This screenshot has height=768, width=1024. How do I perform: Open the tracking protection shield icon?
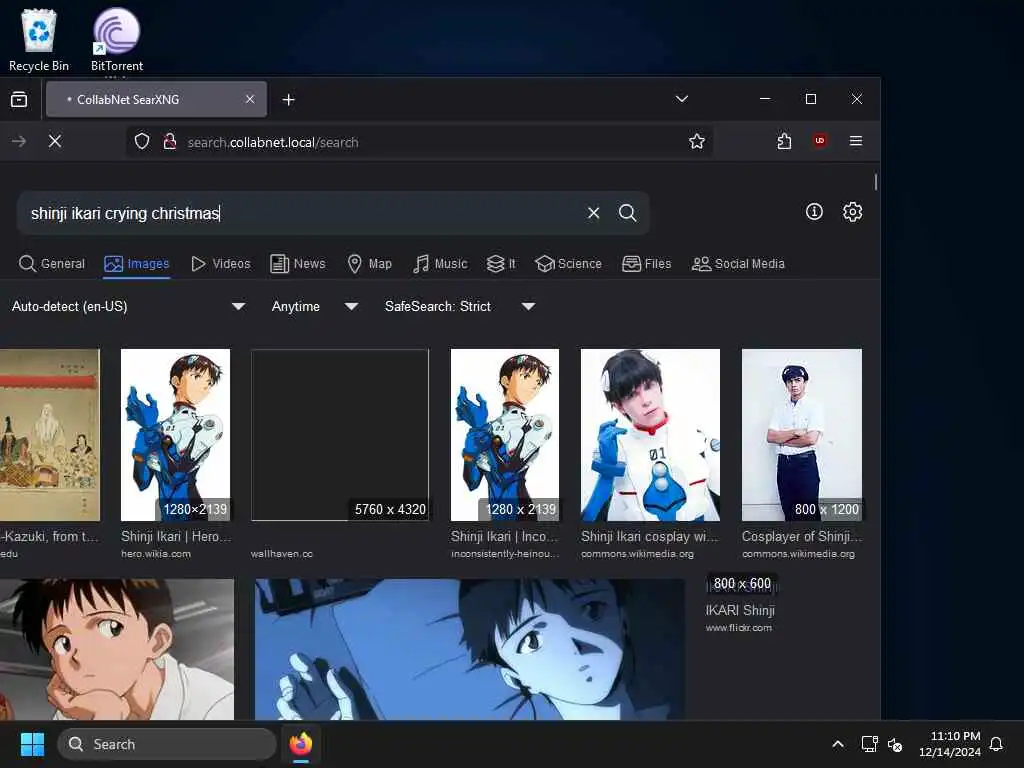[x=142, y=141]
